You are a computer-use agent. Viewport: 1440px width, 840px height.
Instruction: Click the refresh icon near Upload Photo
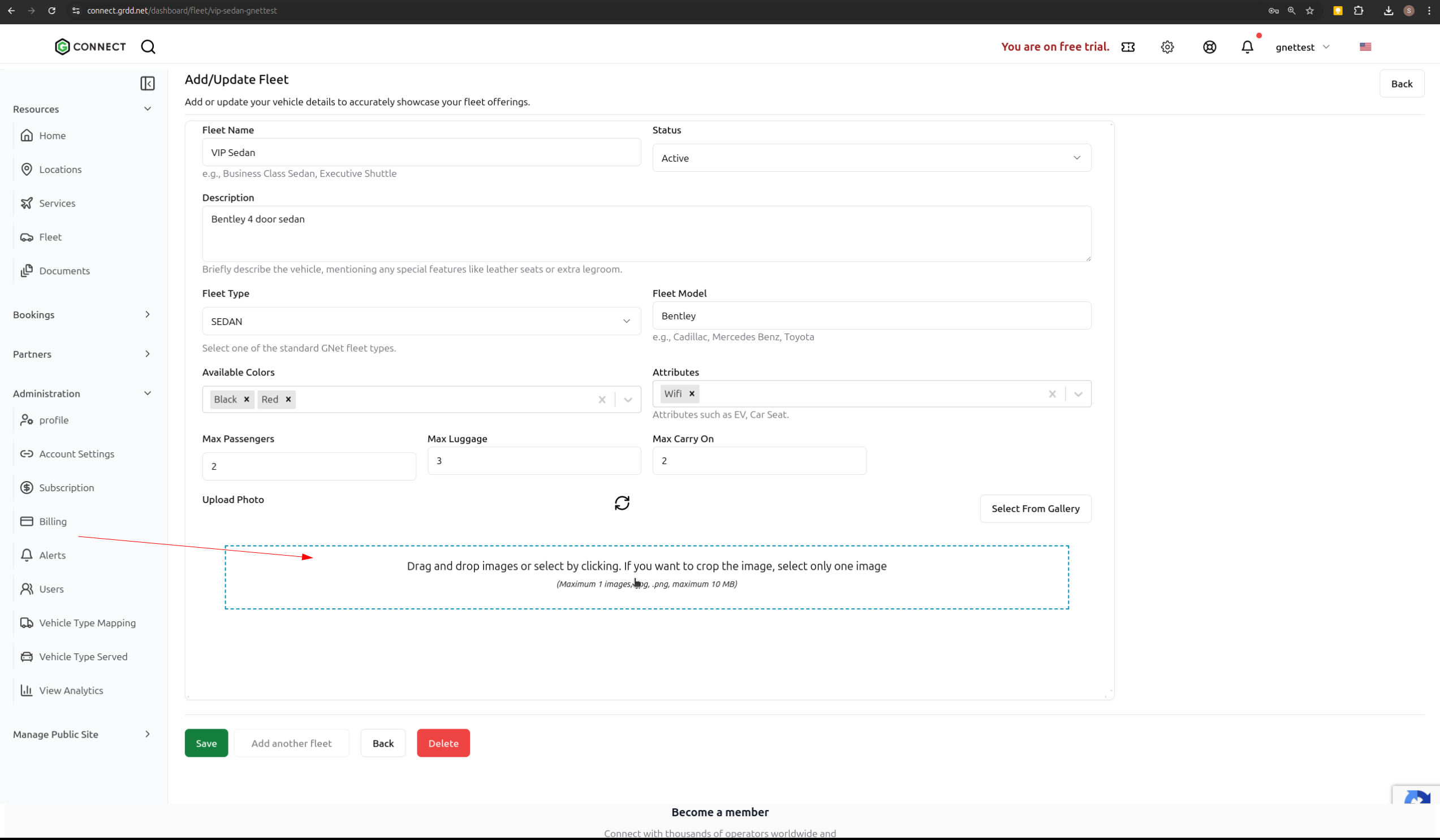pos(622,503)
